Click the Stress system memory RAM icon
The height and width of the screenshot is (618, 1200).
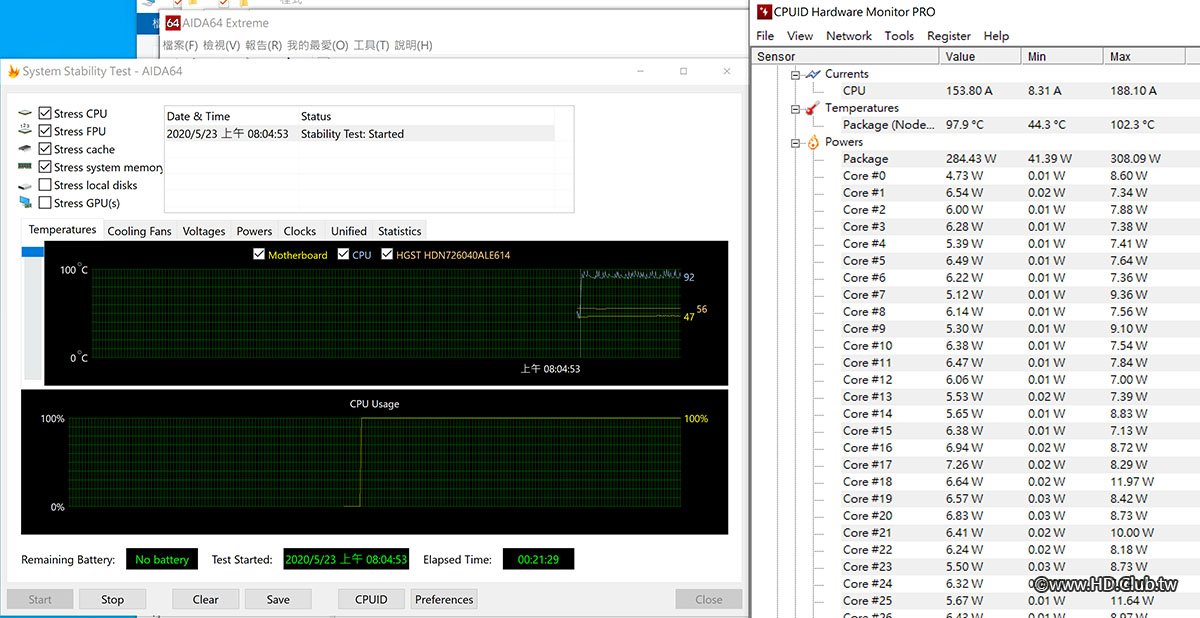[25, 167]
